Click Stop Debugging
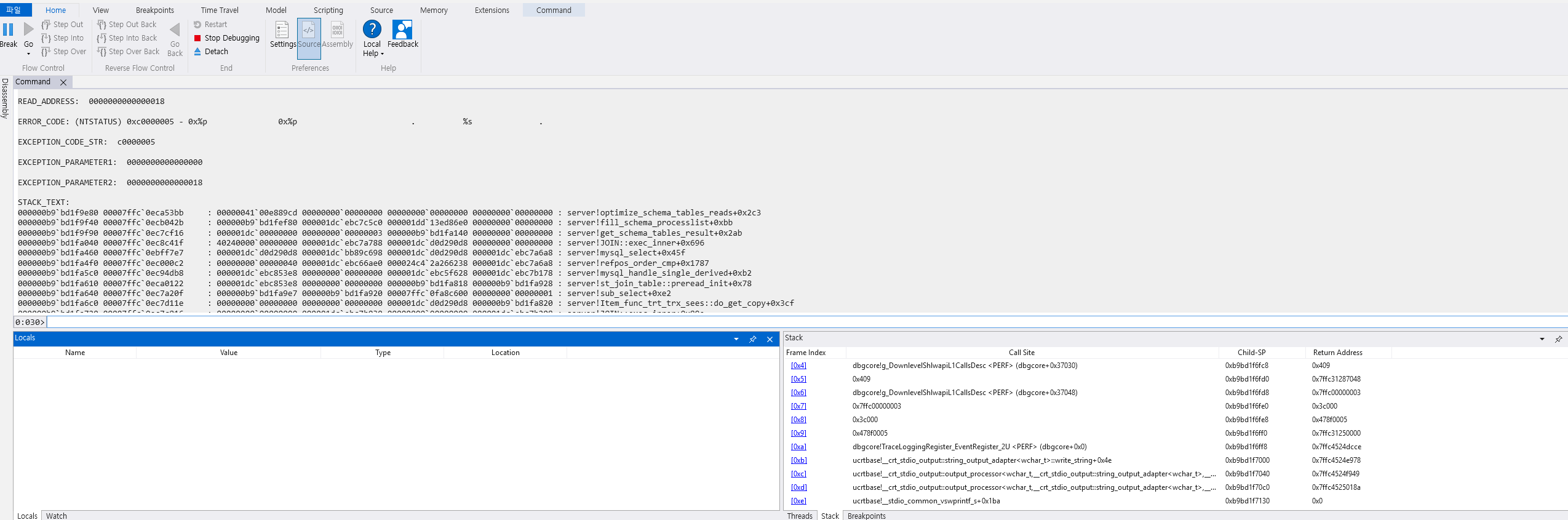 tap(226, 38)
